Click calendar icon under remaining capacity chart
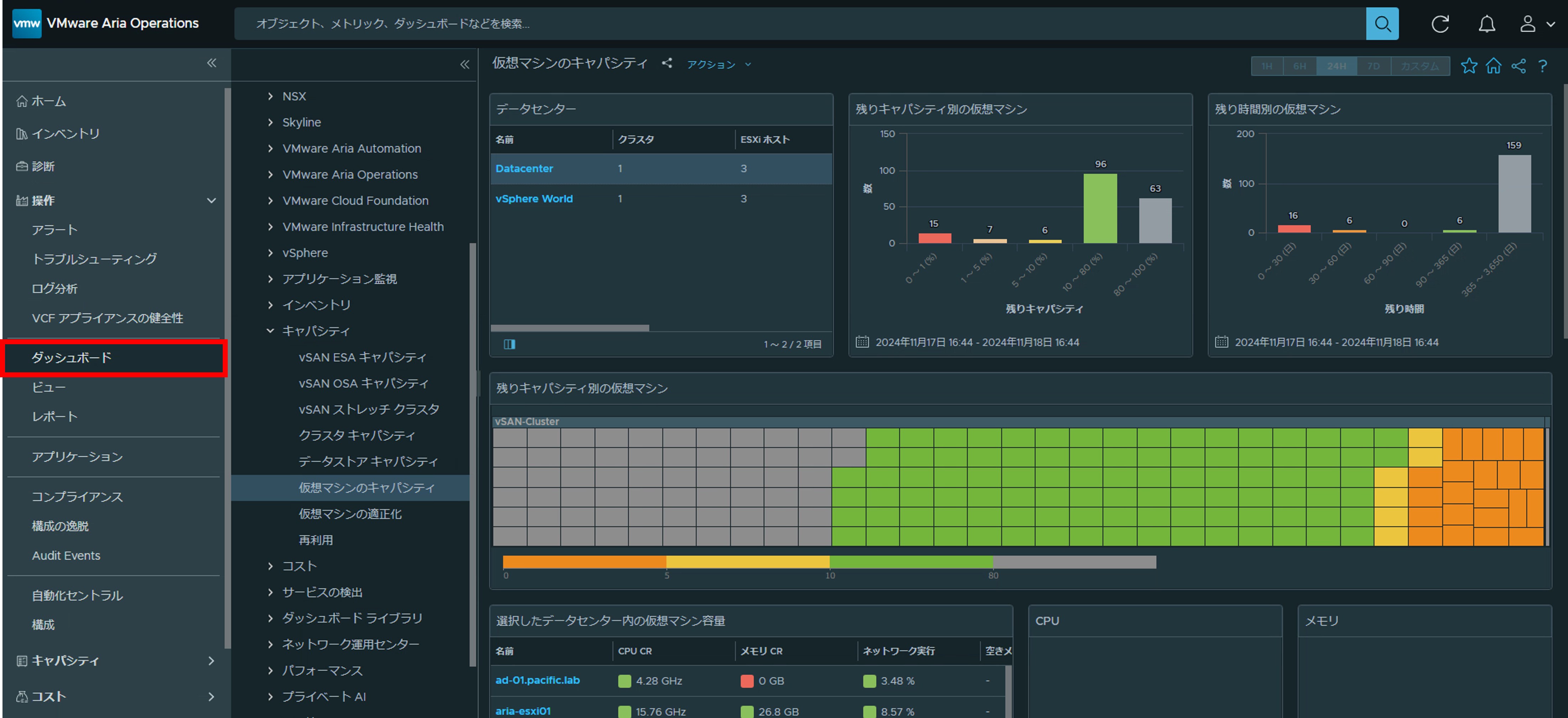Image resolution: width=1568 pixels, height=718 pixels. pos(862,341)
